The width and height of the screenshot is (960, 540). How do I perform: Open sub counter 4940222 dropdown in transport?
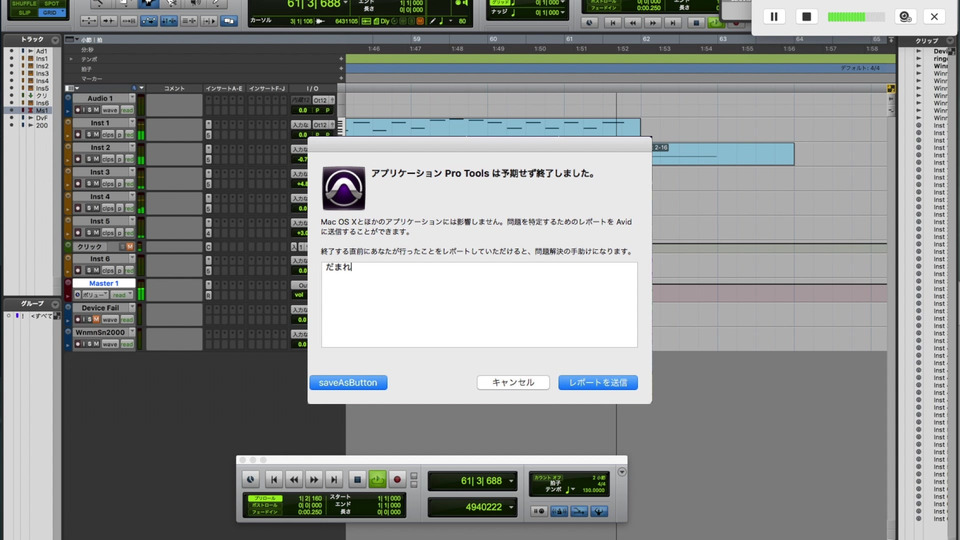511,507
